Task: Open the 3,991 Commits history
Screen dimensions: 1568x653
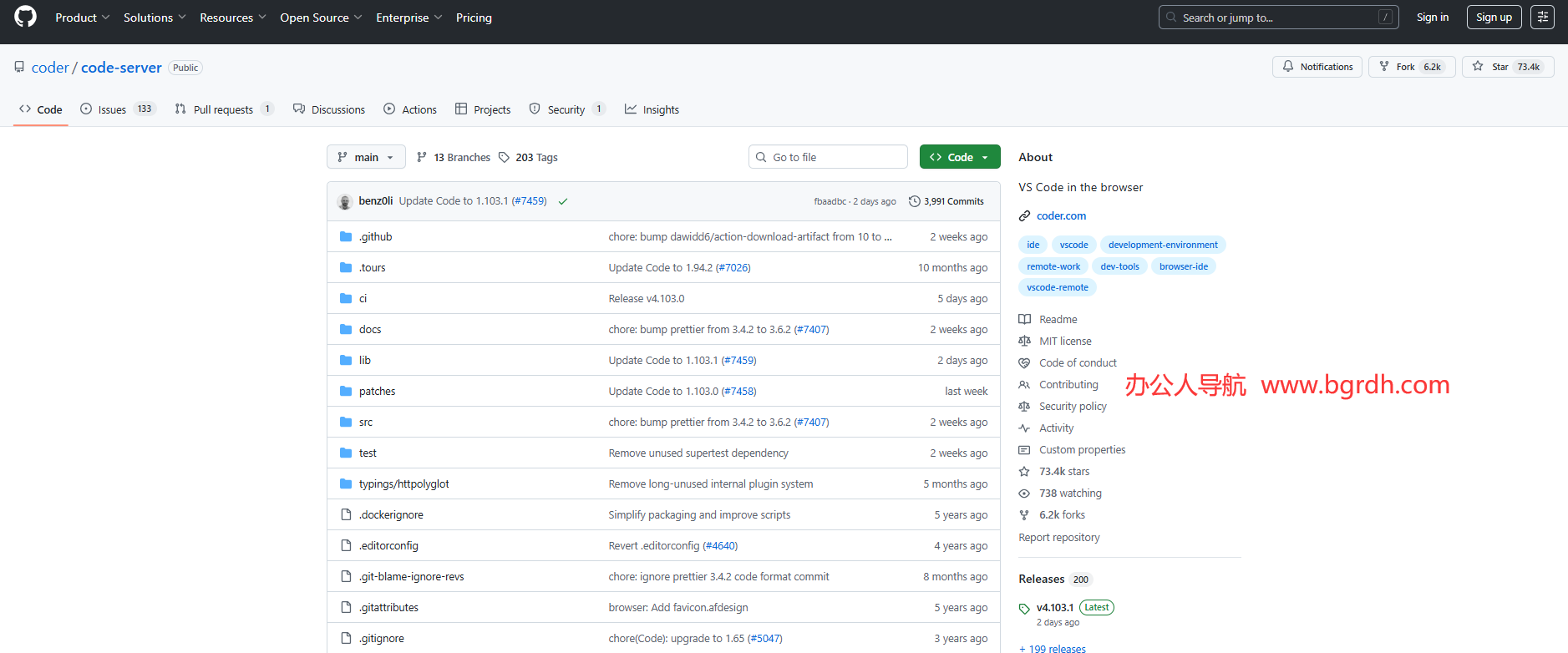Action: pyautogui.click(x=946, y=201)
